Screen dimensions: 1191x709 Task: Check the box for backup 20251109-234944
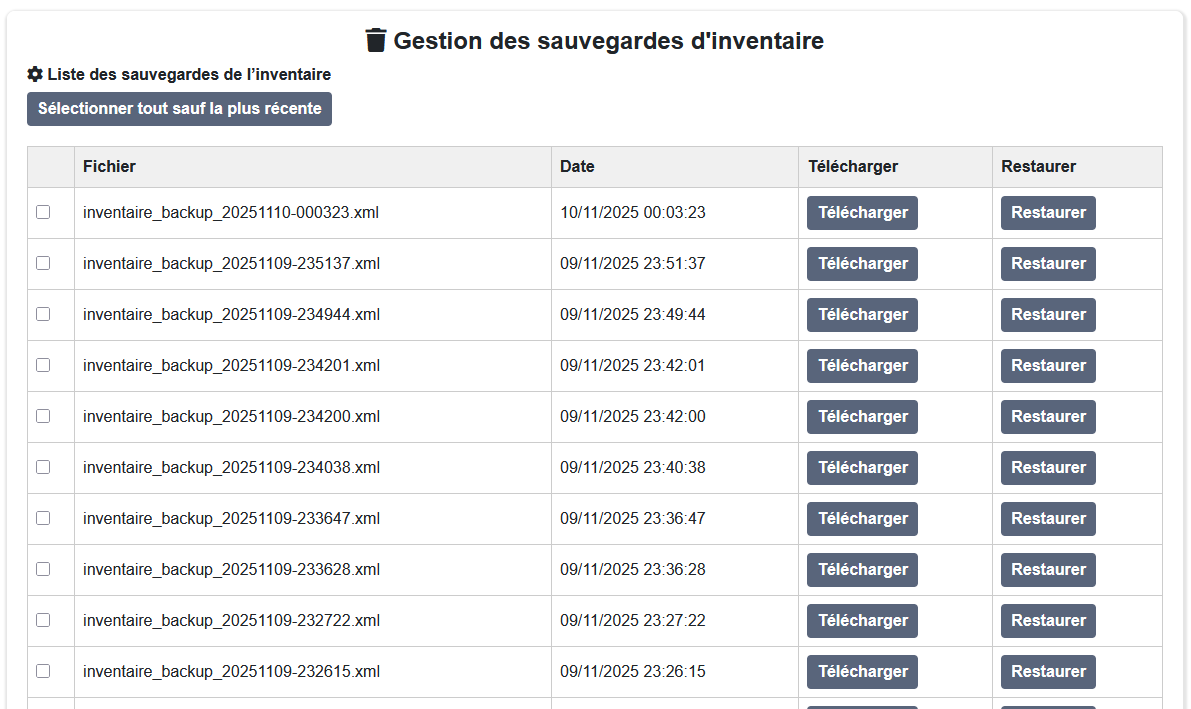click(43, 314)
